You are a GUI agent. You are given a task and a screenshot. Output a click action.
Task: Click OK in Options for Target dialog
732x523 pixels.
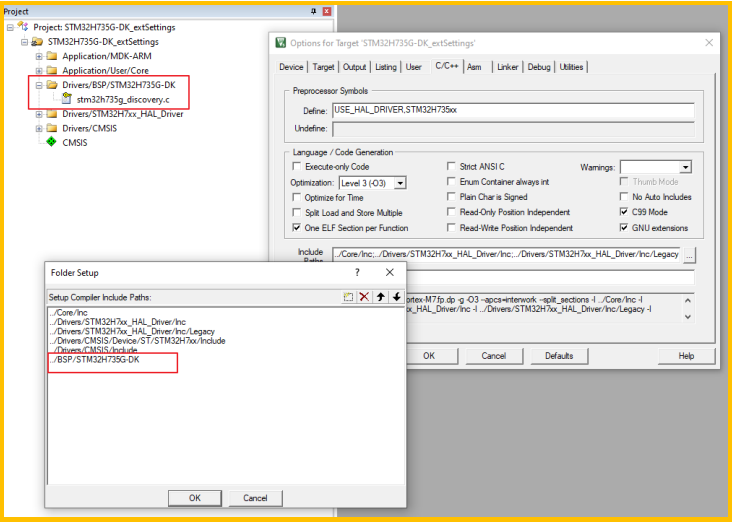click(x=429, y=356)
